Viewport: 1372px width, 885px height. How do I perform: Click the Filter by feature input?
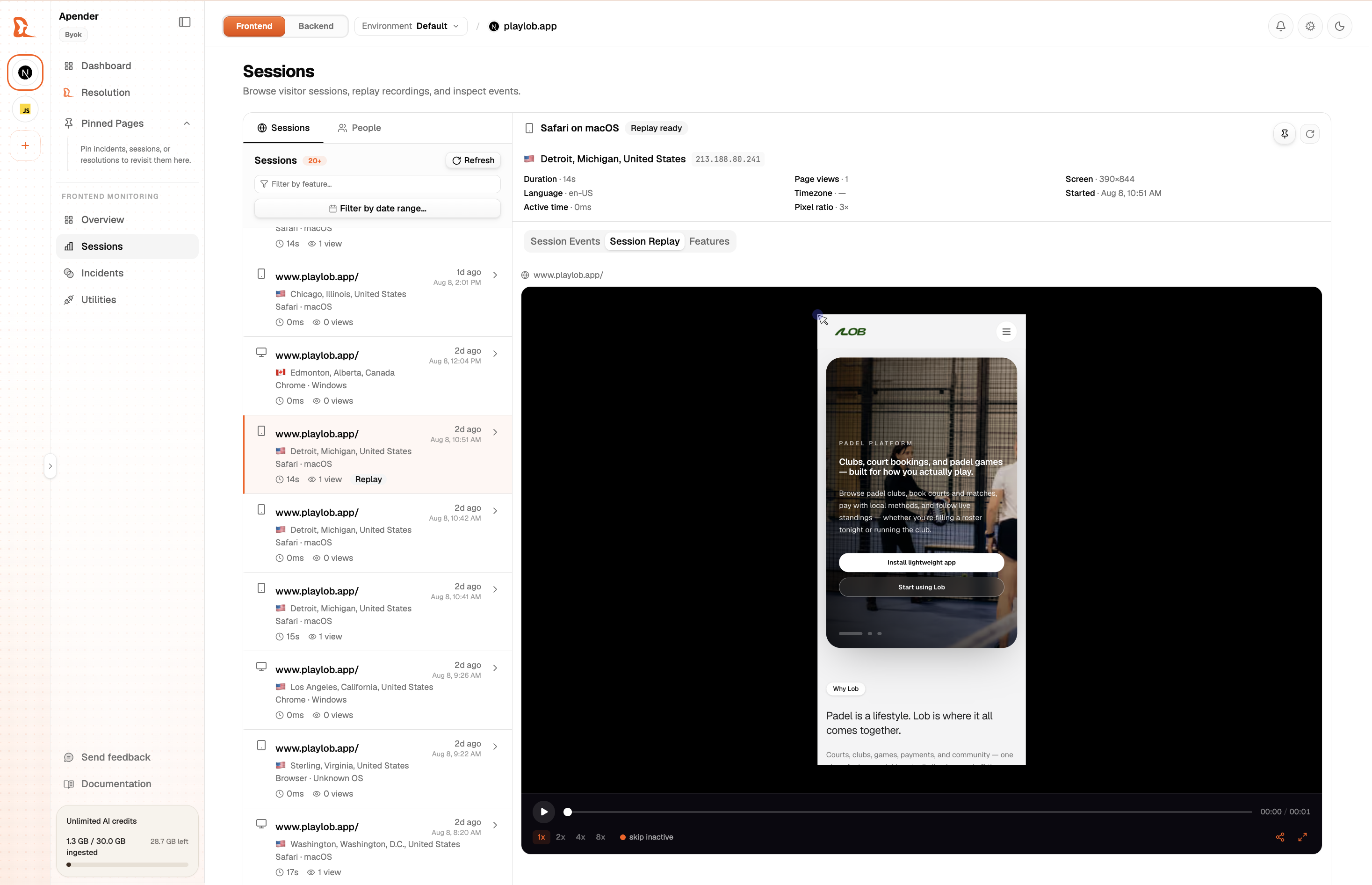point(377,184)
